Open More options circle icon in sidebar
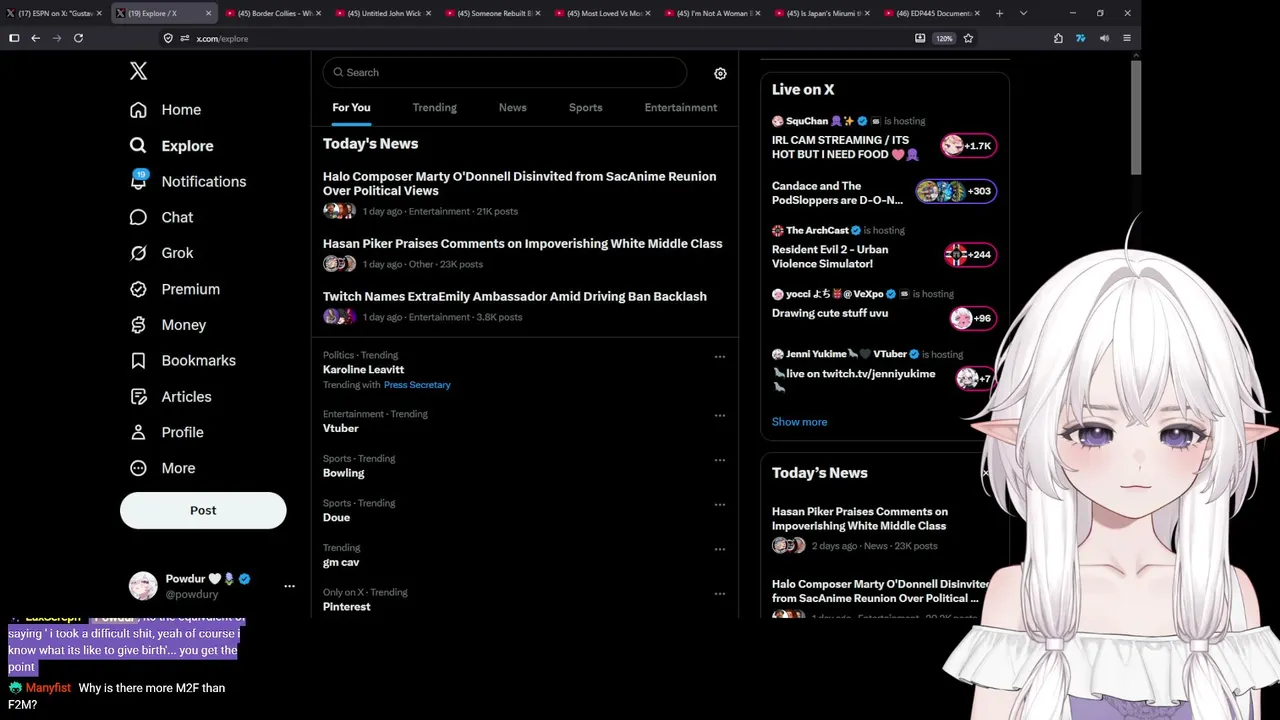 (x=138, y=468)
